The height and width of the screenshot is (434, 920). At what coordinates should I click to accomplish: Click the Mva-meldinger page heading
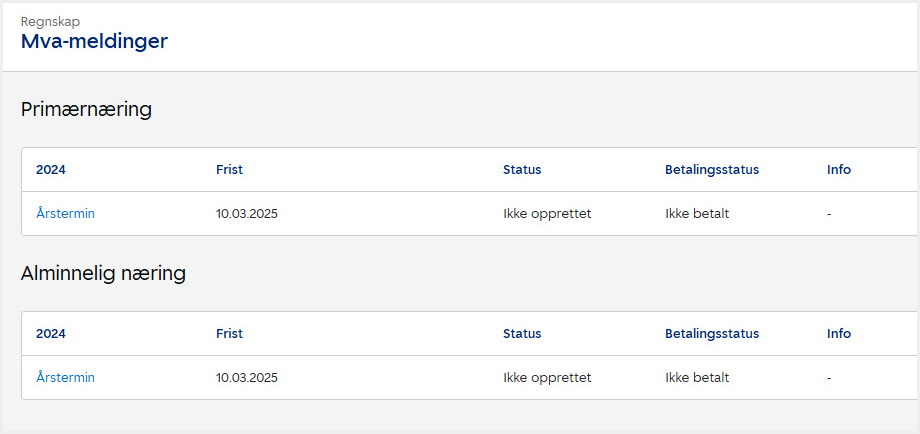(x=94, y=41)
